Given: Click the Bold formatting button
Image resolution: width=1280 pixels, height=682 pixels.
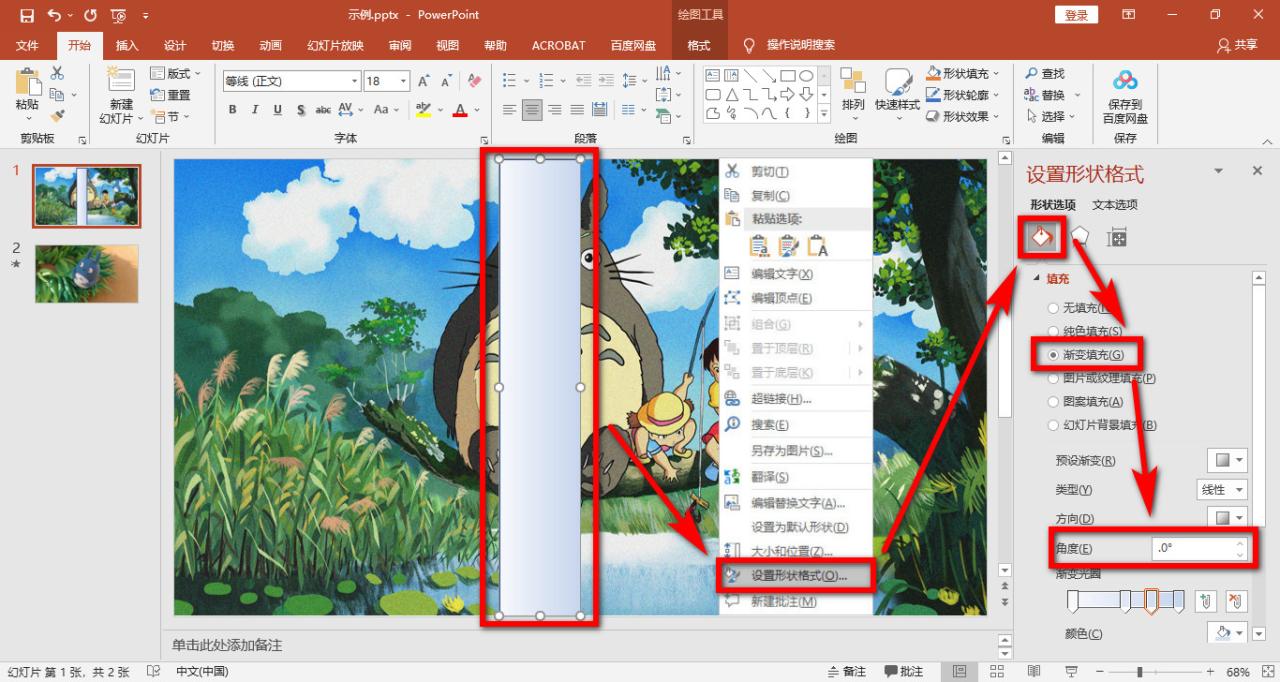Looking at the screenshot, I should tap(233, 110).
